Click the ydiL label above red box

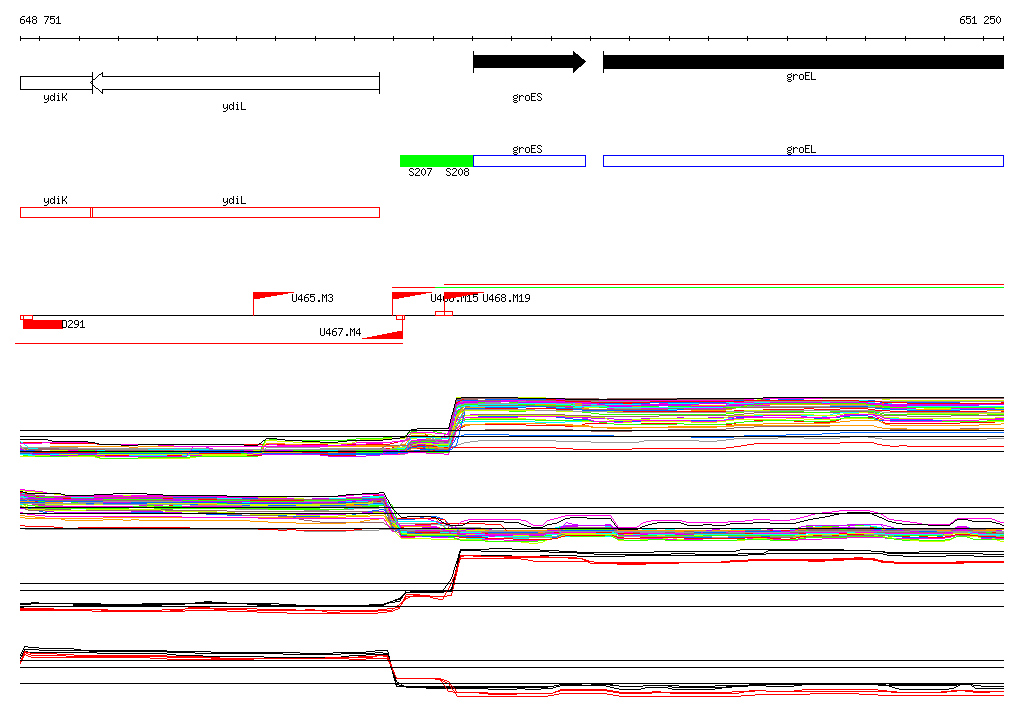click(234, 200)
